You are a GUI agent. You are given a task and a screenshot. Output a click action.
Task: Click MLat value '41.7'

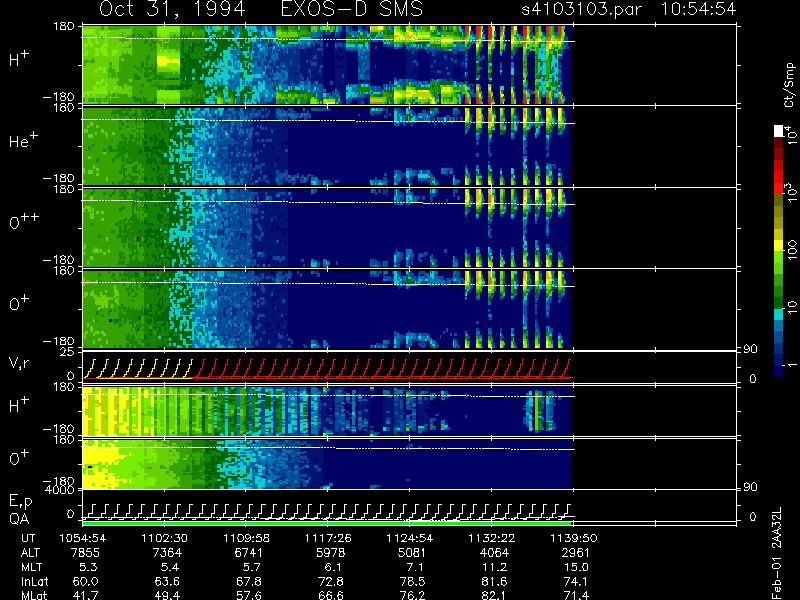[x=85, y=595]
